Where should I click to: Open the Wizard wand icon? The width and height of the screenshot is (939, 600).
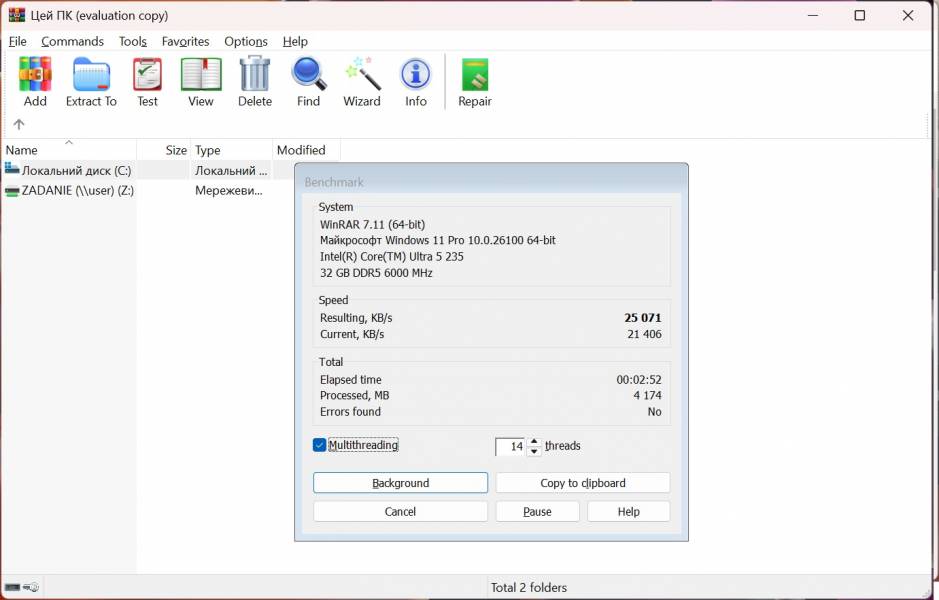coord(362,74)
